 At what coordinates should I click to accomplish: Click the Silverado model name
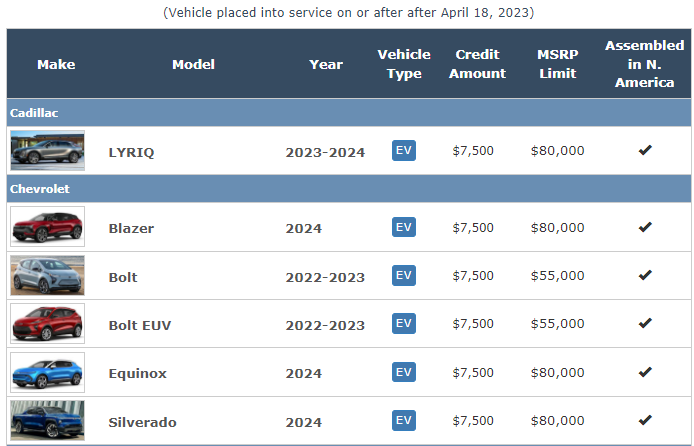pyautogui.click(x=143, y=423)
